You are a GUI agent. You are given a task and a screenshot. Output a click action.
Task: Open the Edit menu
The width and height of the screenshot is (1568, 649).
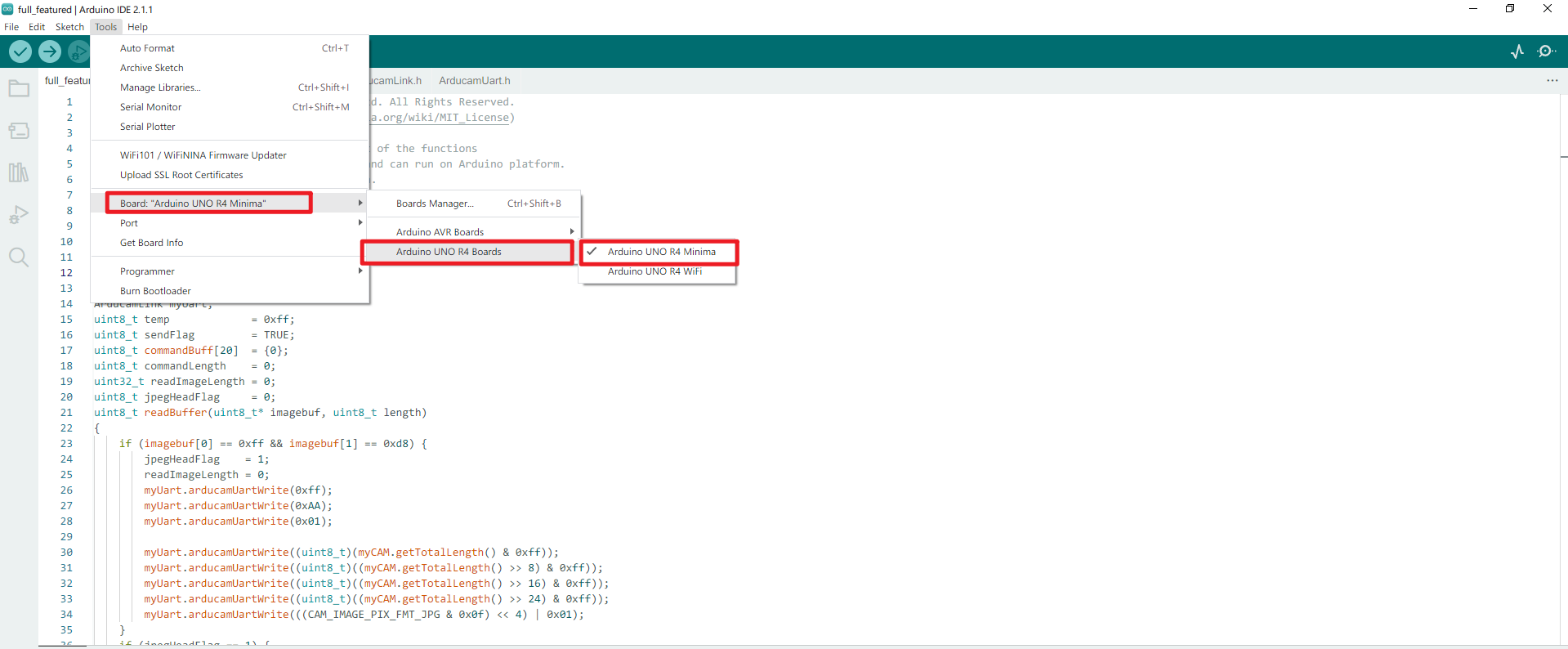37,27
